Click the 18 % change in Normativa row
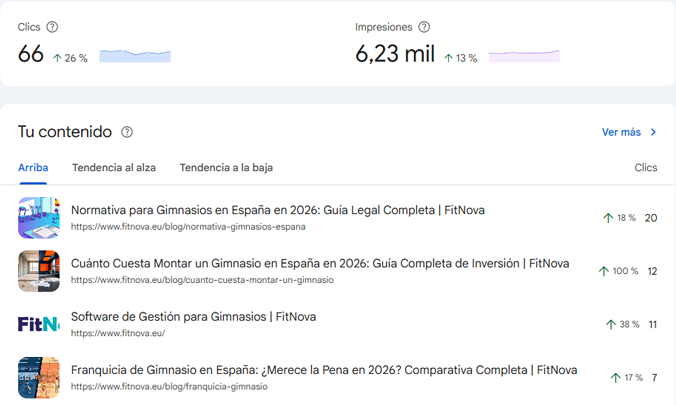Image resolution: width=676 pixels, height=406 pixels. click(x=620, y=218)
